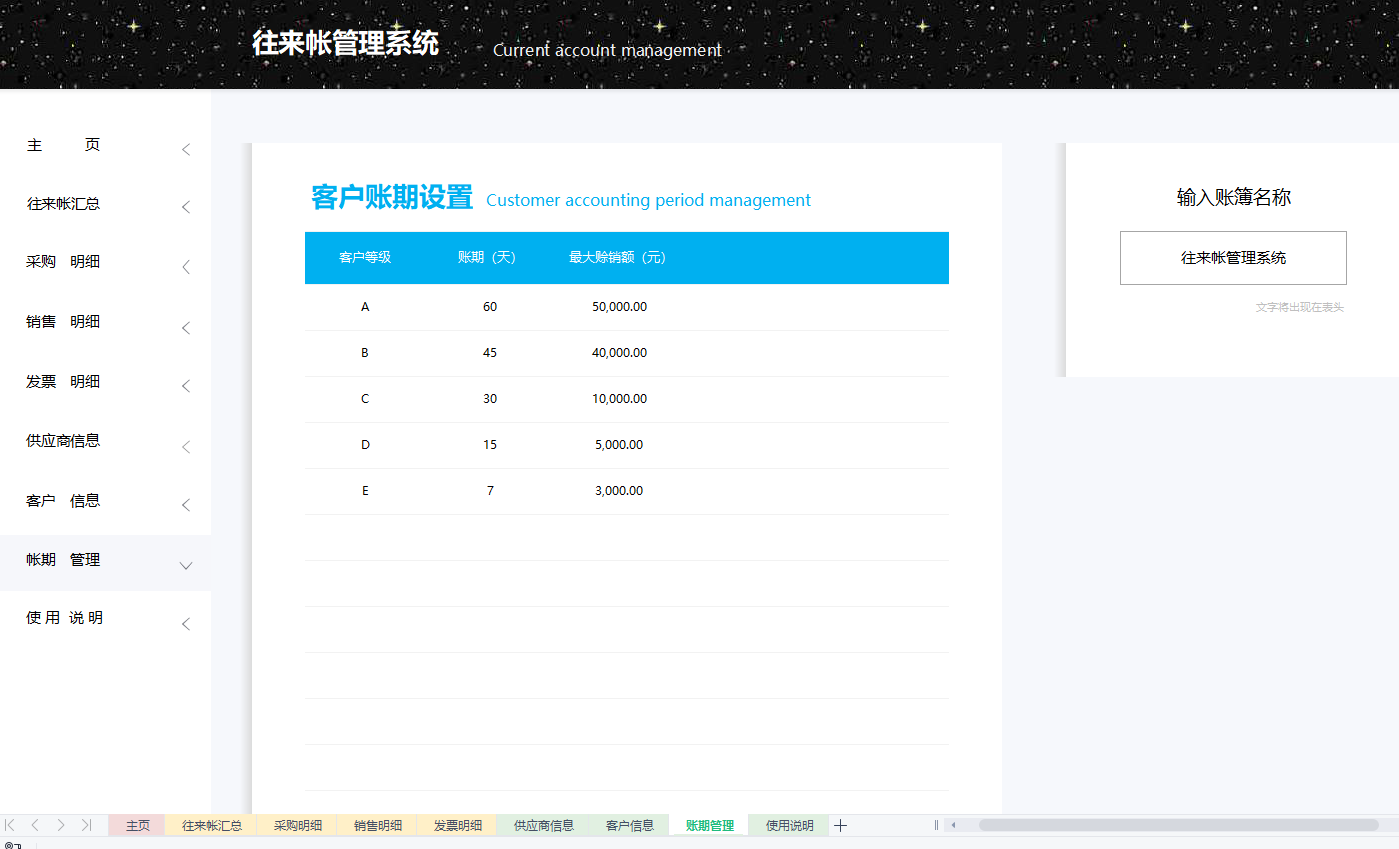Open the 使用说明 sheet tab
This screenshot has height=849, width=1399.
787,825
